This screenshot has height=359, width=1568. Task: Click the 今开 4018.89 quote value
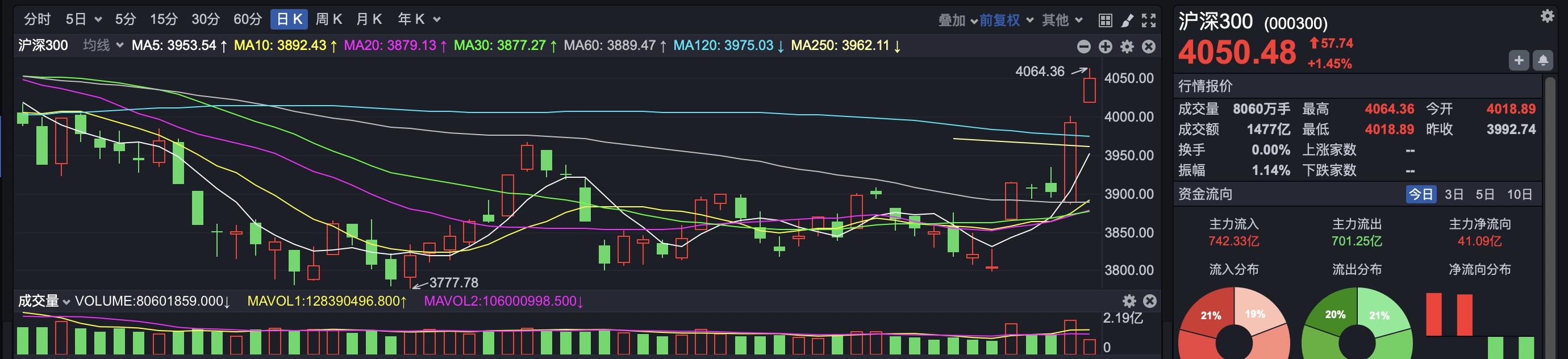[1511, 109]
